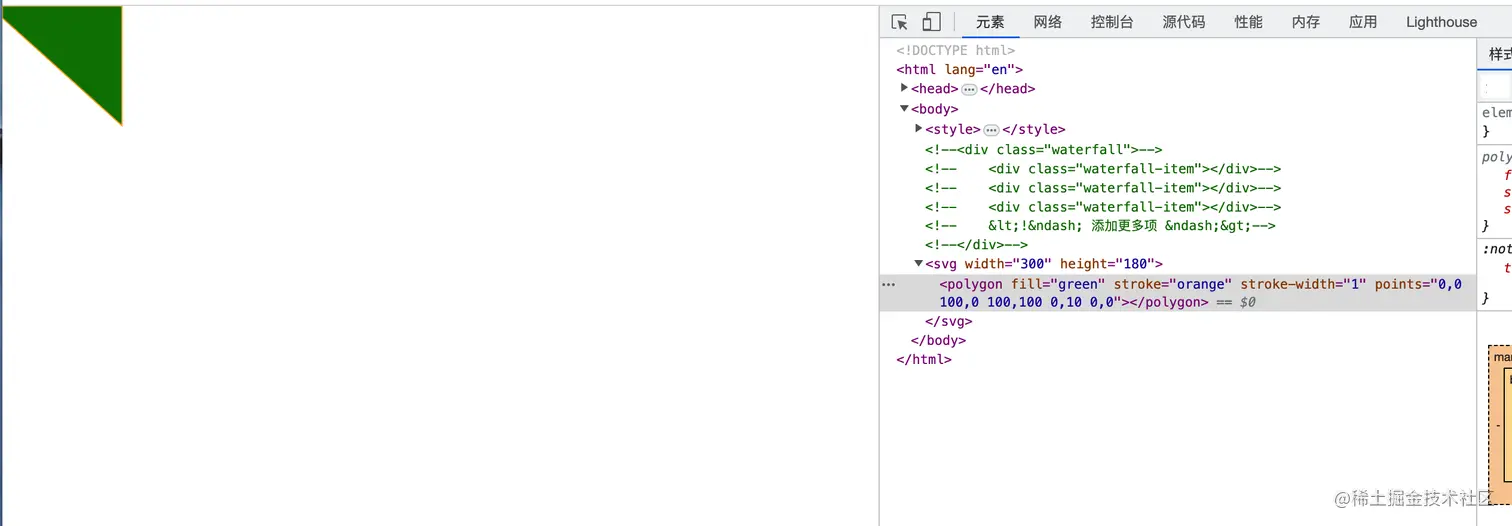Switch to the 元素 tab
The height and width of the screenshot is (526, 1512).
990,22
